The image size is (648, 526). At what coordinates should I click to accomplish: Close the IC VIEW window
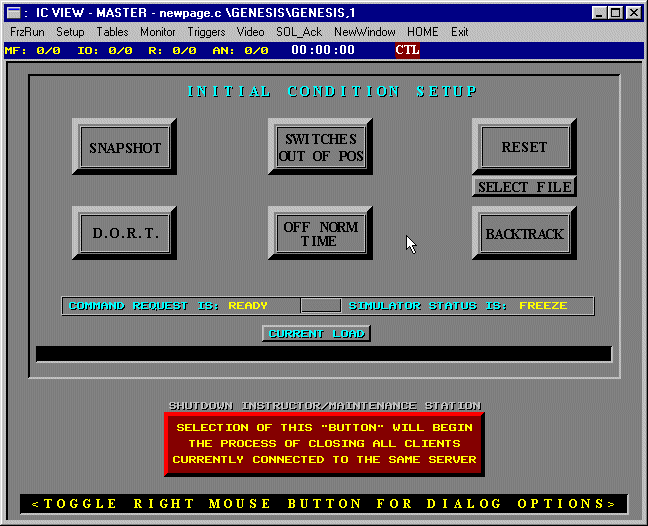[634, 13]
